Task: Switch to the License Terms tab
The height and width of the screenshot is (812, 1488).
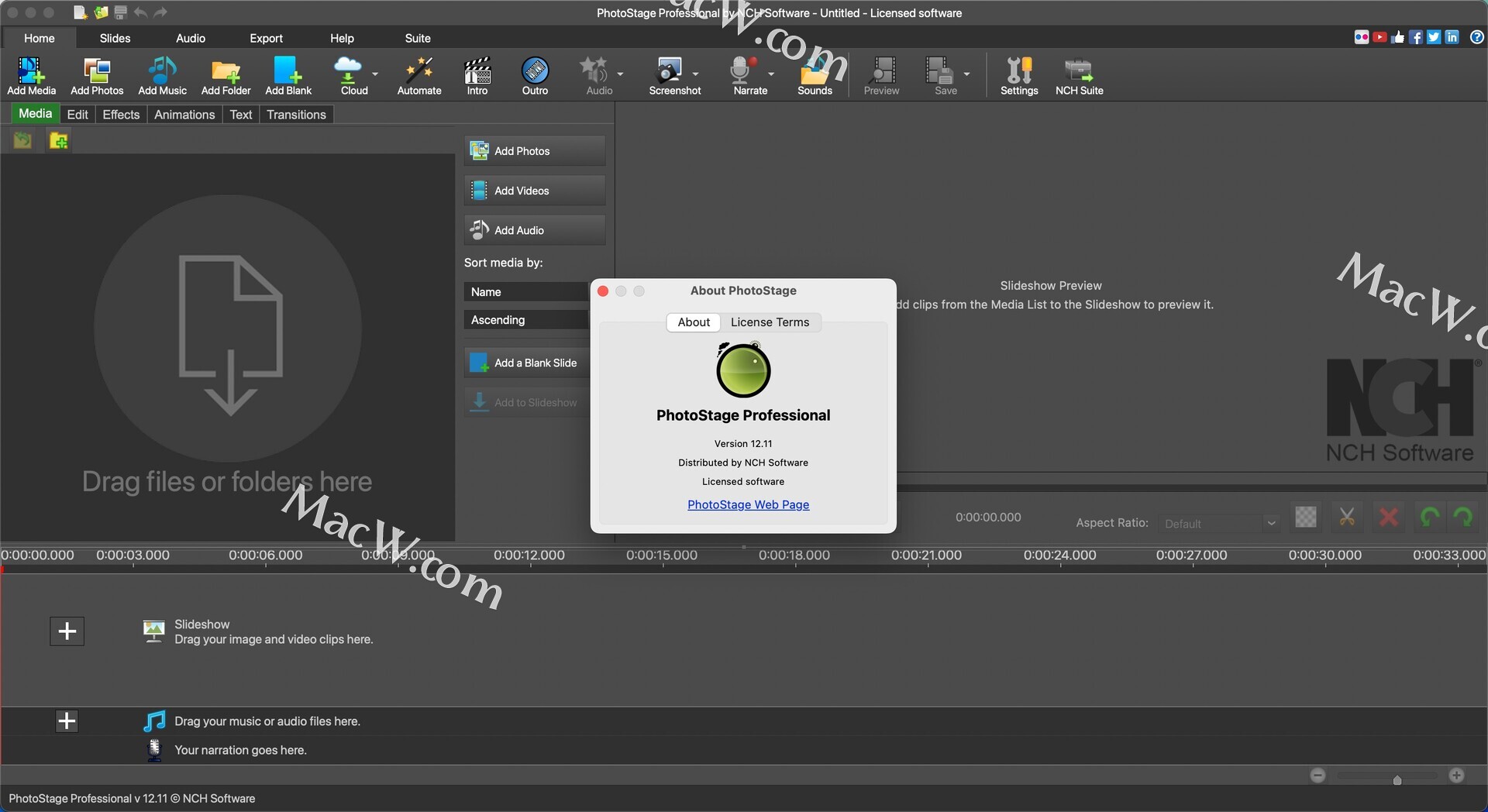Action: point(770,322)
